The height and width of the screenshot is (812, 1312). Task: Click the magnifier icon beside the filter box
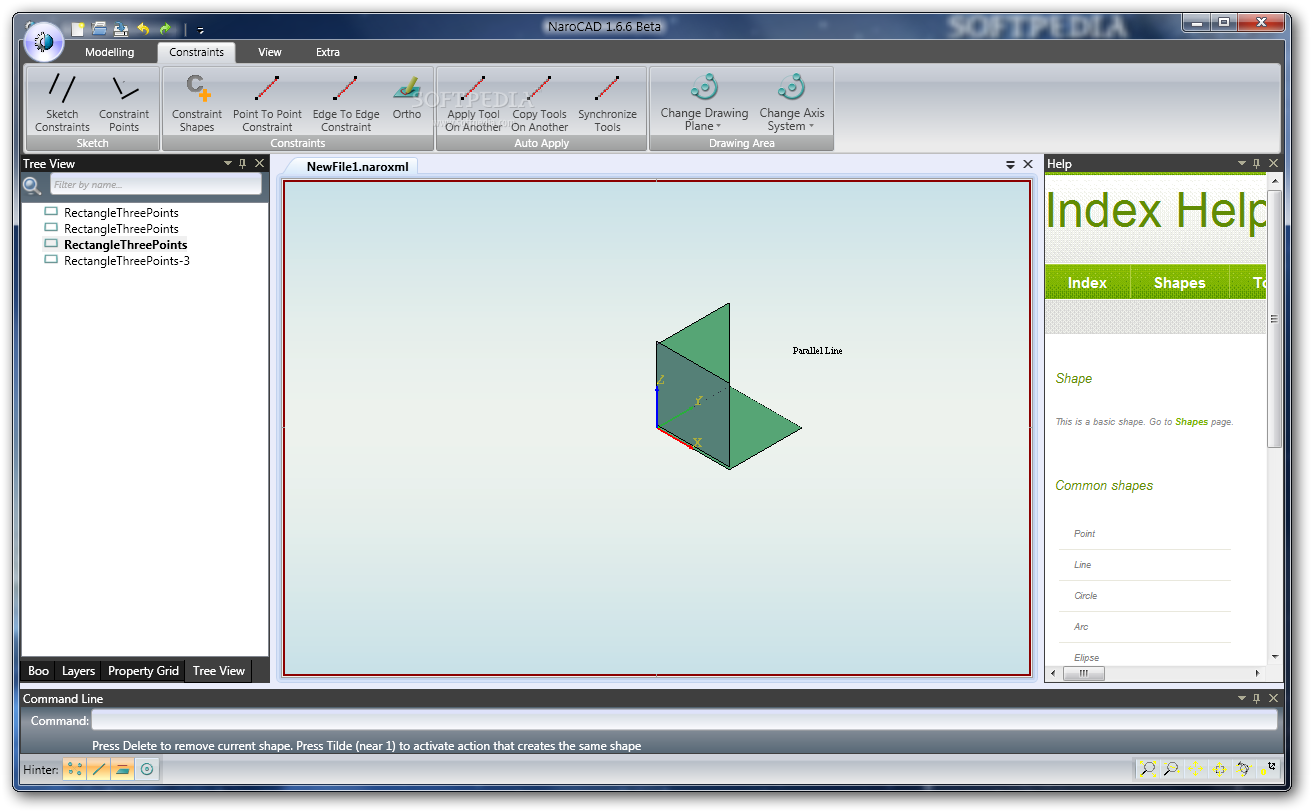[x=33, y=185]
